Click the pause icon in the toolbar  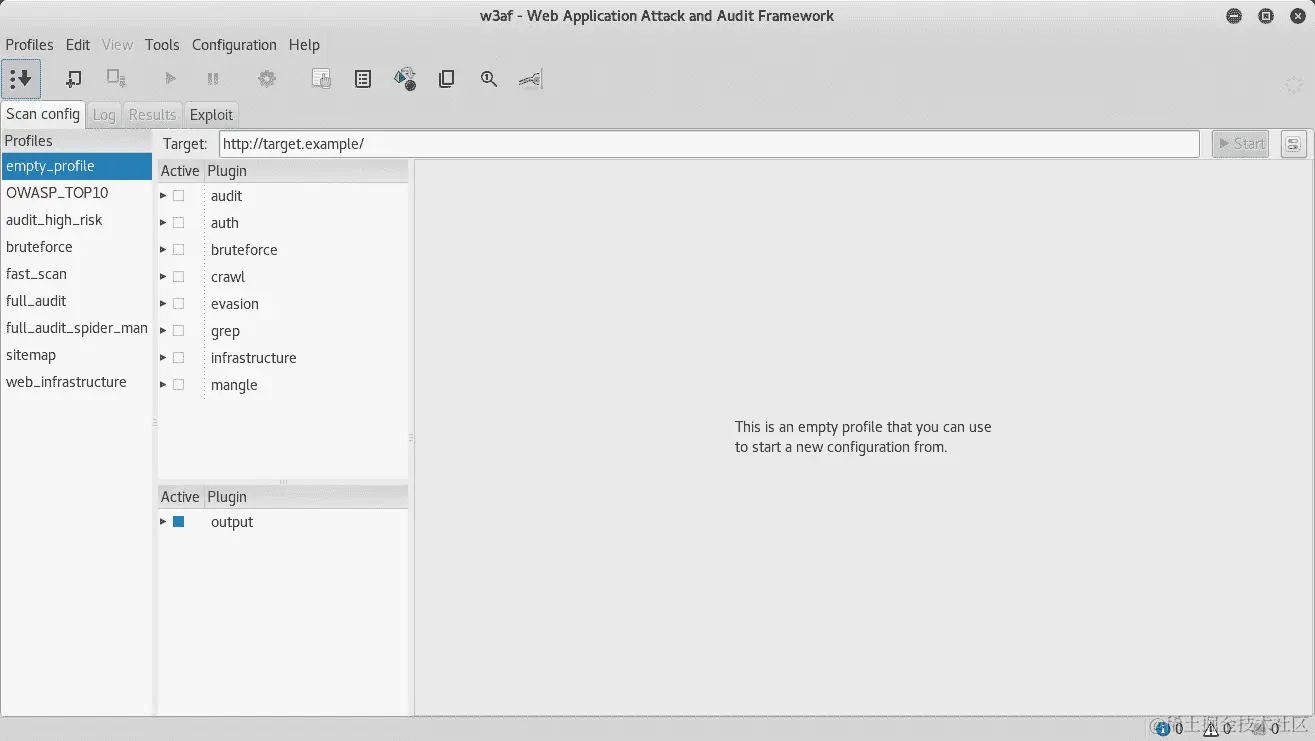(213, 79)
